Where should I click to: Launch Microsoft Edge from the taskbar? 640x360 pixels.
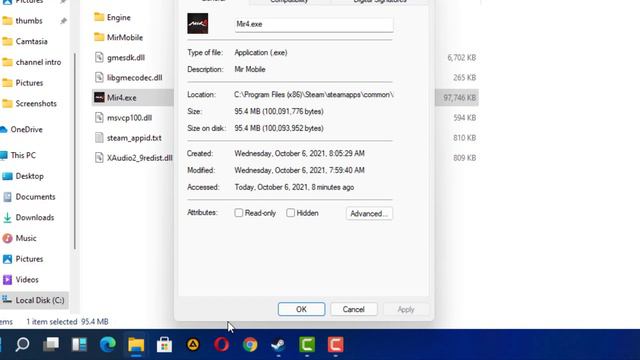[108, 345]
